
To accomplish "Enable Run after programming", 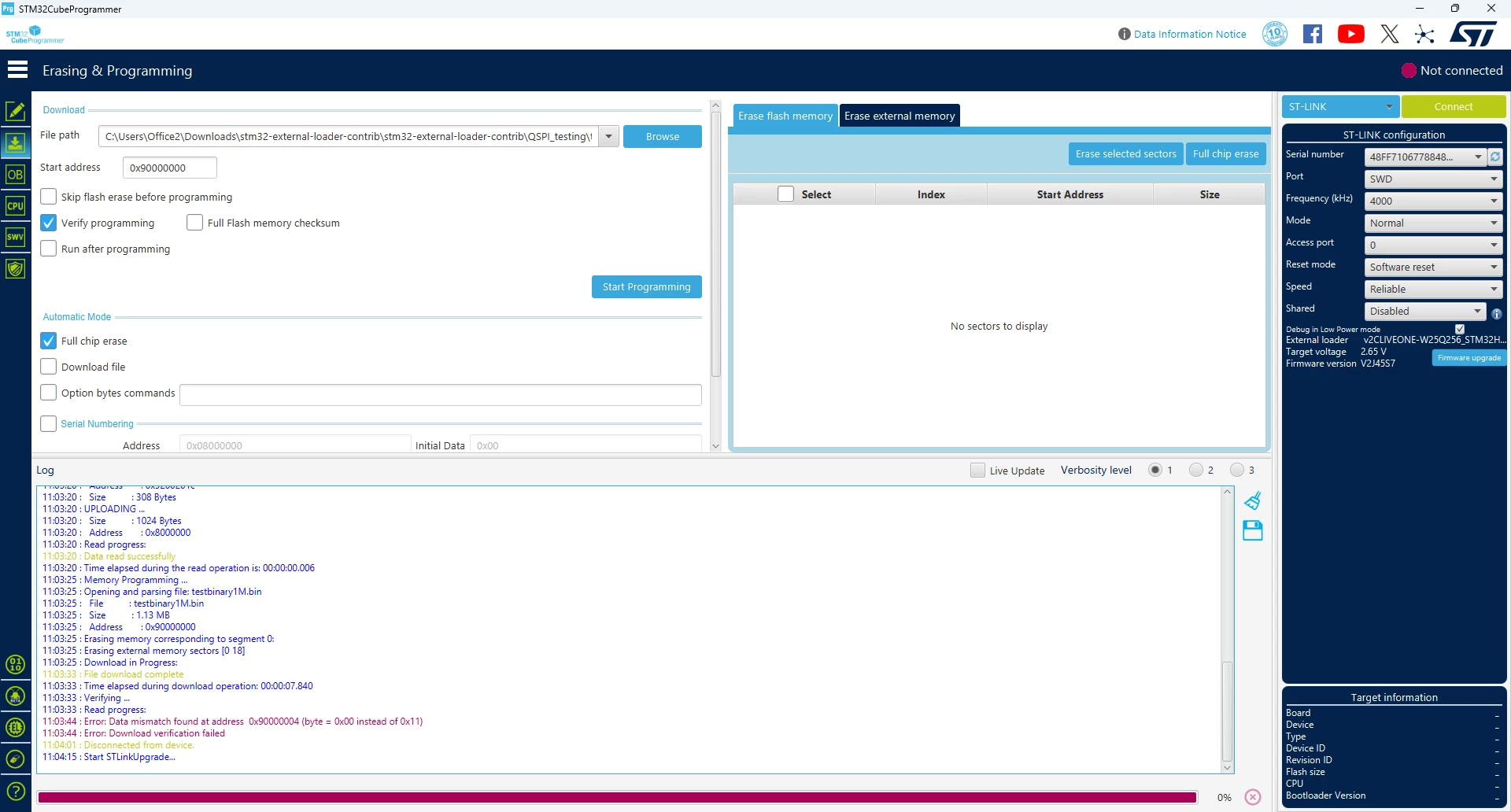I will coord(49,249).
